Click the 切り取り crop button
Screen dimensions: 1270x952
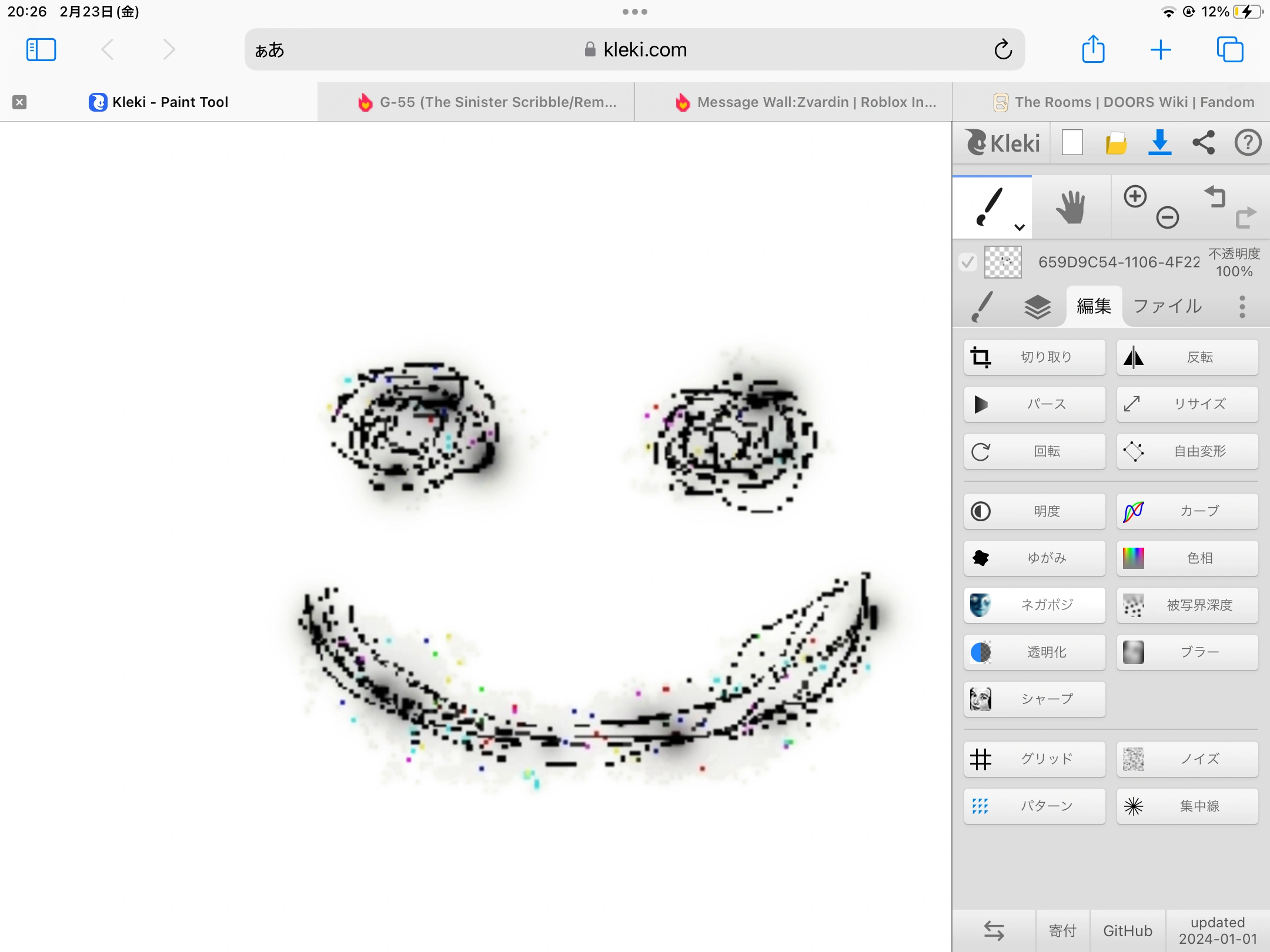coord(1034,357)
